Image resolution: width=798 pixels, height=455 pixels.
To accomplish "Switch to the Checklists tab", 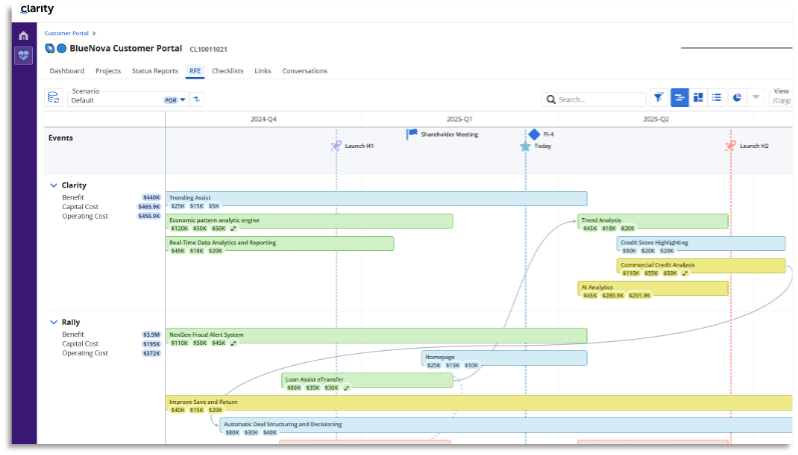I will [227, 71].
